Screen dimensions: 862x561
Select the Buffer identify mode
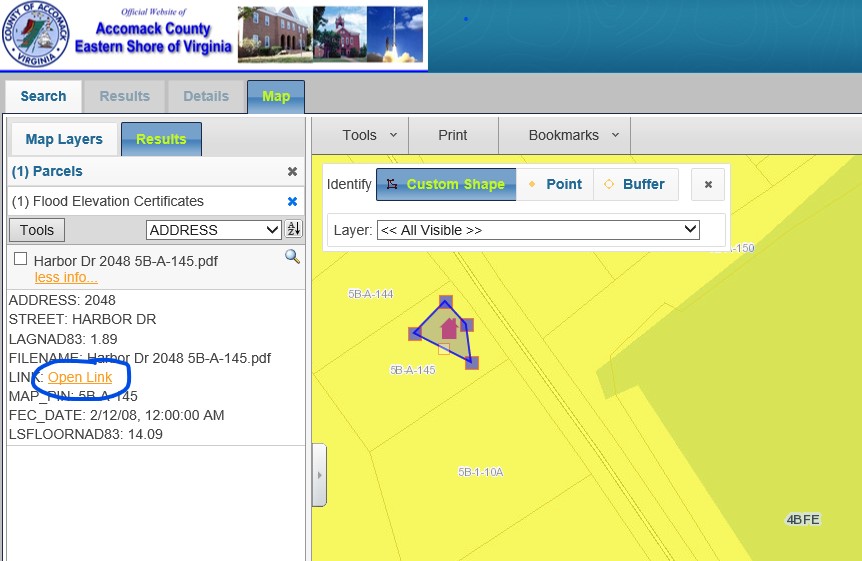point(634,185)
